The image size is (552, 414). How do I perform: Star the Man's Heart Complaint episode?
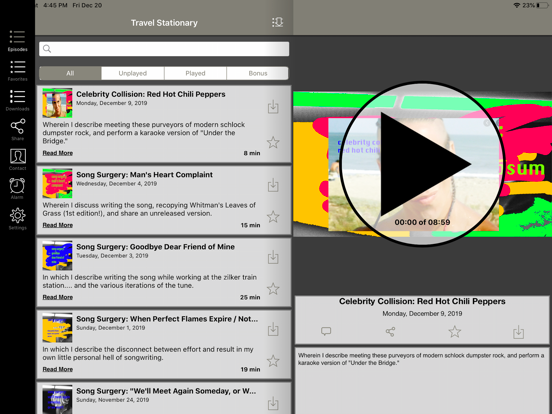[x=273, y=217]
